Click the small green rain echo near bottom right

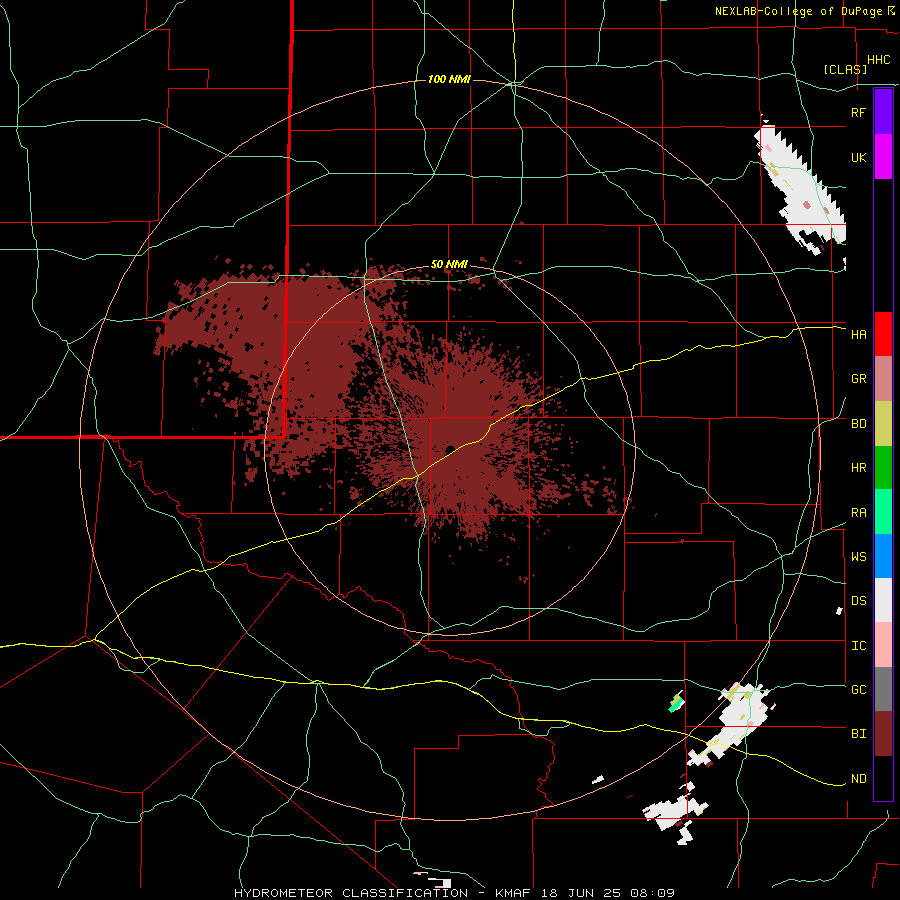pyautogui.click(x=676, y=703)
